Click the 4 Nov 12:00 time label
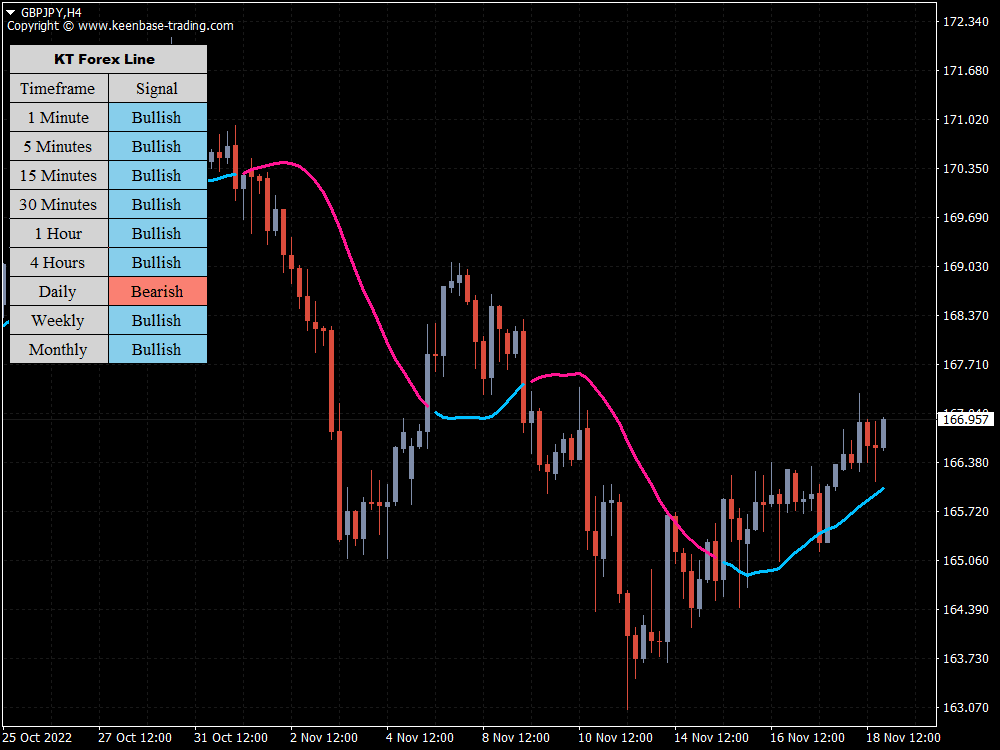Screen dimensions: 1000x750 [420, 738]
